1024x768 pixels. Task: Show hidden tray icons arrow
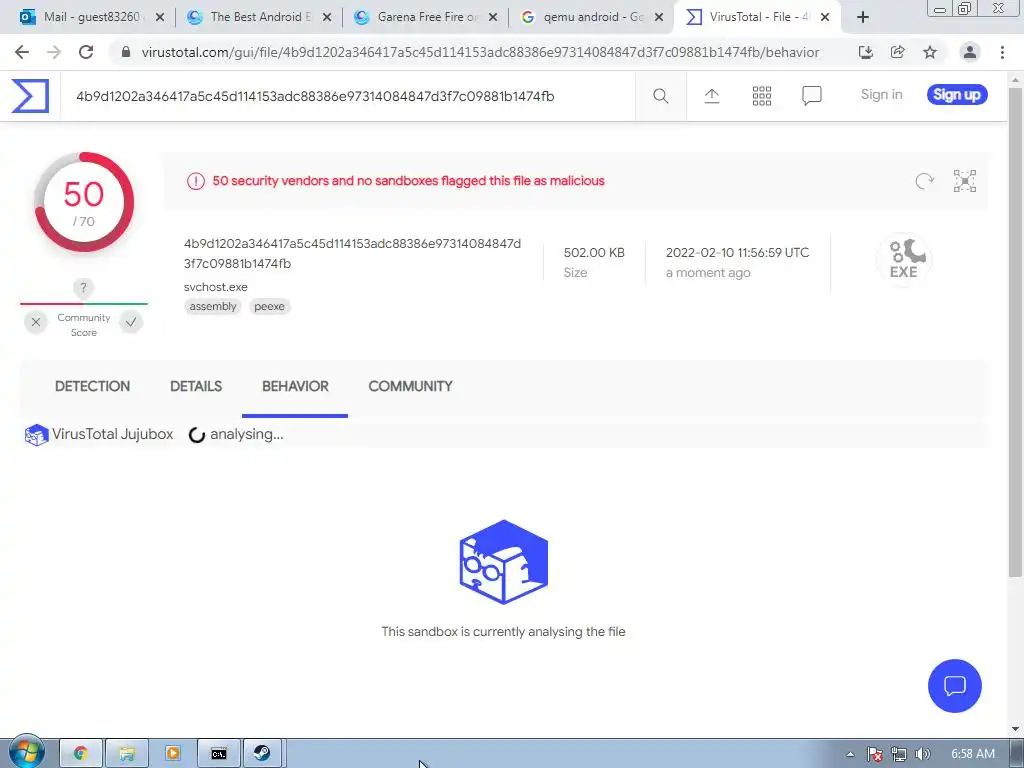(x=850, y=754)
